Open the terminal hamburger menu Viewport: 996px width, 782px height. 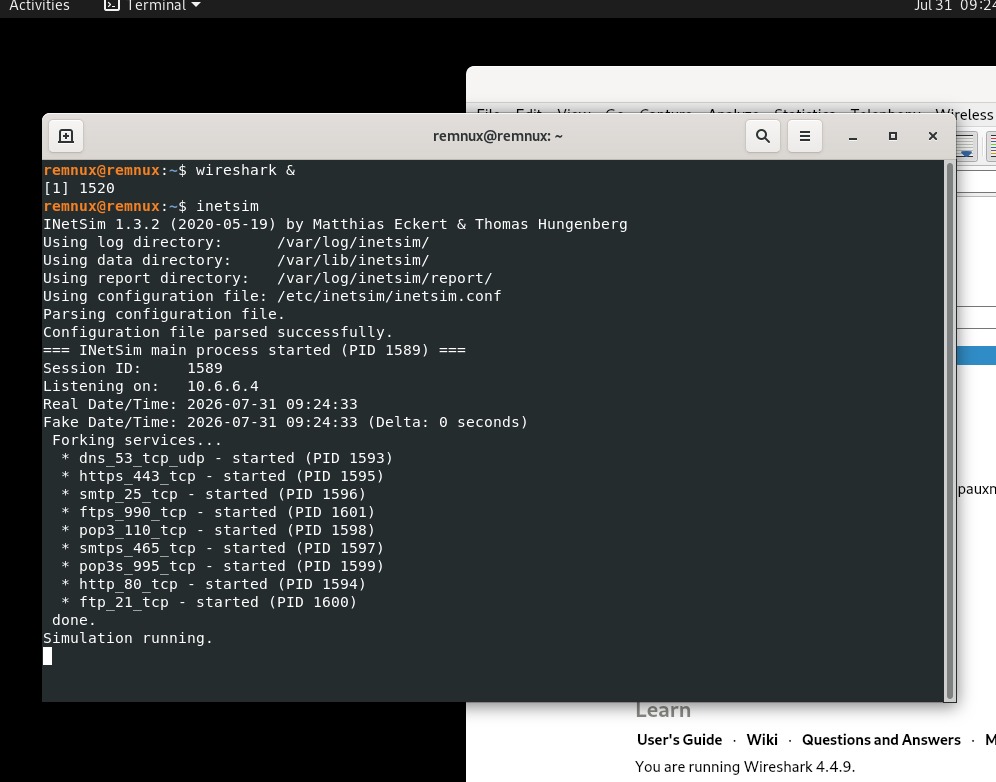805,136
